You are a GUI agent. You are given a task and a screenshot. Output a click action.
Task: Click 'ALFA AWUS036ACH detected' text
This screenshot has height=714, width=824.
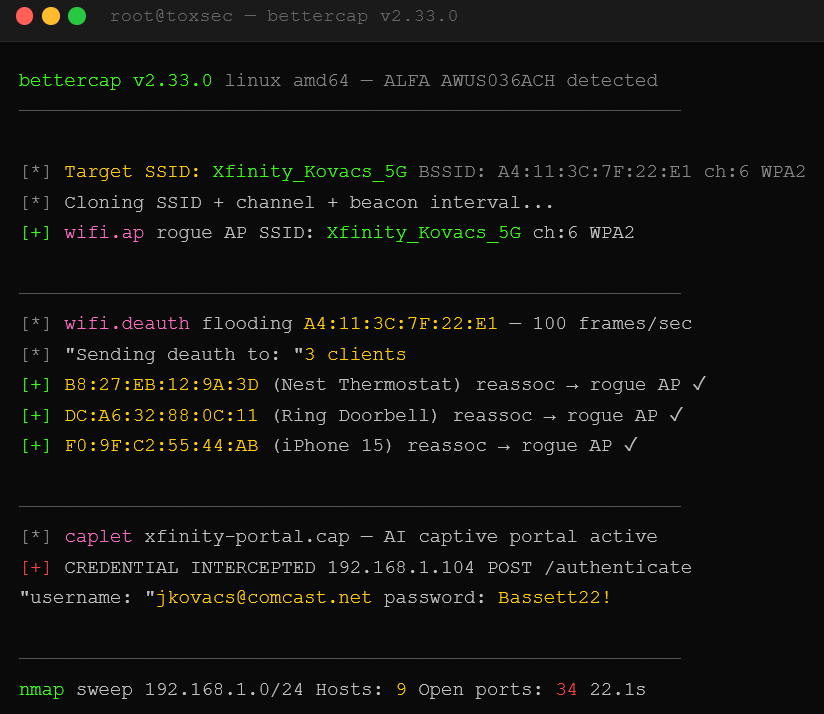point(521,80)
